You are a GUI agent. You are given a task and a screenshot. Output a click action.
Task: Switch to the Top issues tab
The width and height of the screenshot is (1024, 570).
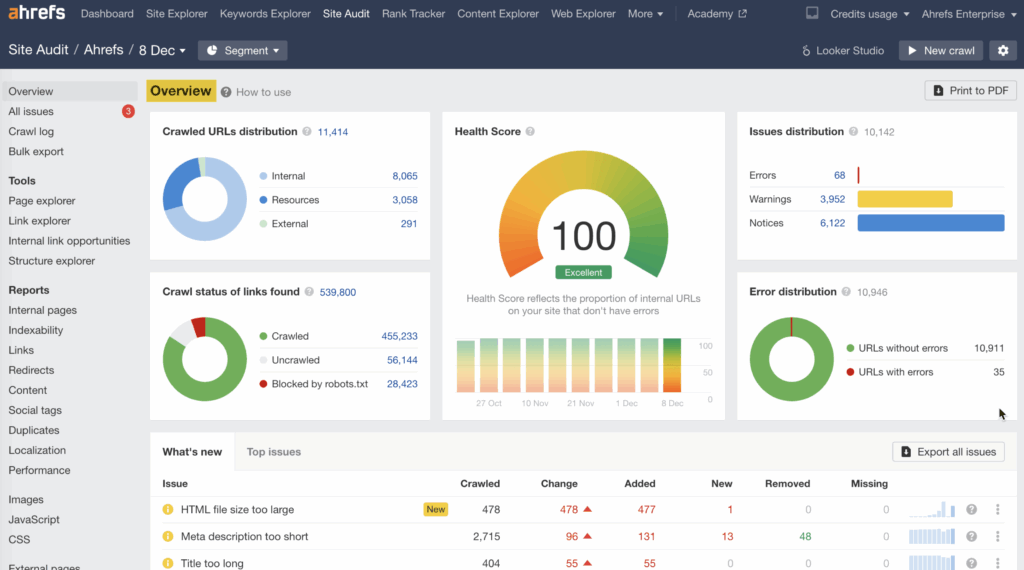coord(274,452)
